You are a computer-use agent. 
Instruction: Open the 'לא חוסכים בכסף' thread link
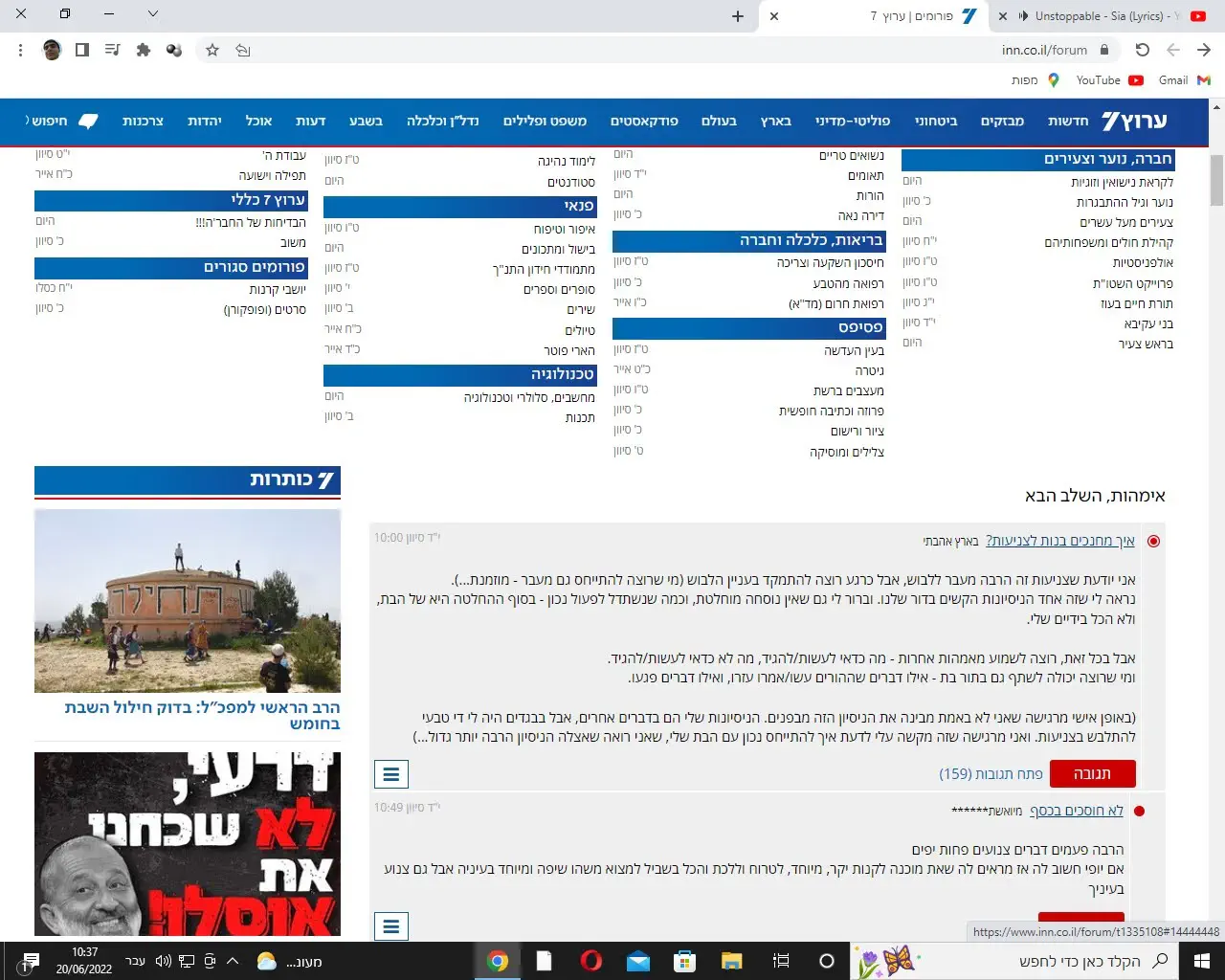pos(1076,811)
